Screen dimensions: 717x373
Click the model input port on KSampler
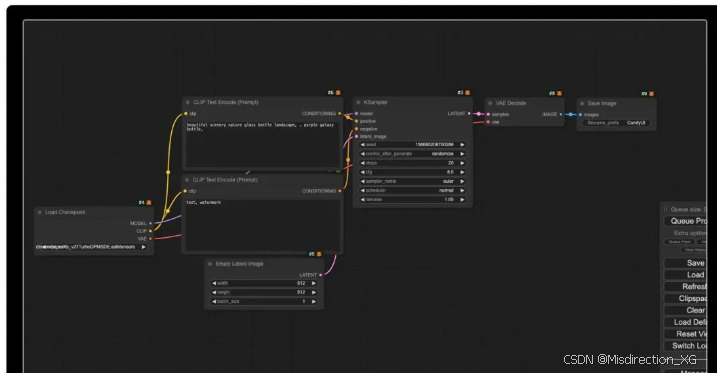[357, 114]
